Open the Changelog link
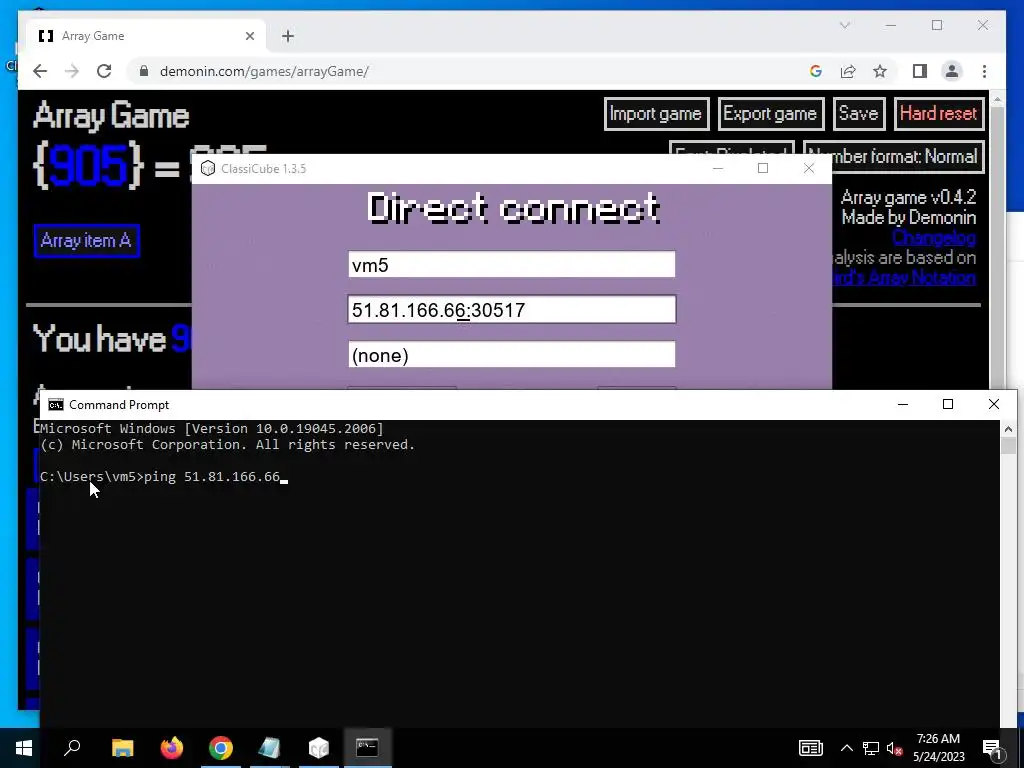The width and height of the screenshot is (1024, 768). click(934, 237)
